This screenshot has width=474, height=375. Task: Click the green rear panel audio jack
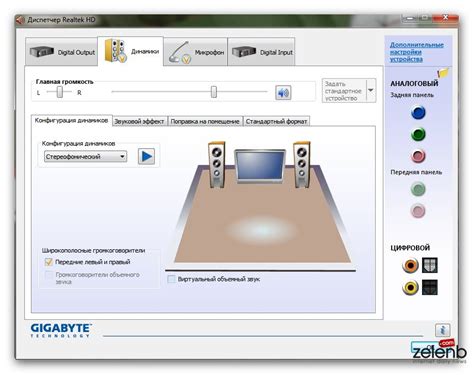coord(418,134)
